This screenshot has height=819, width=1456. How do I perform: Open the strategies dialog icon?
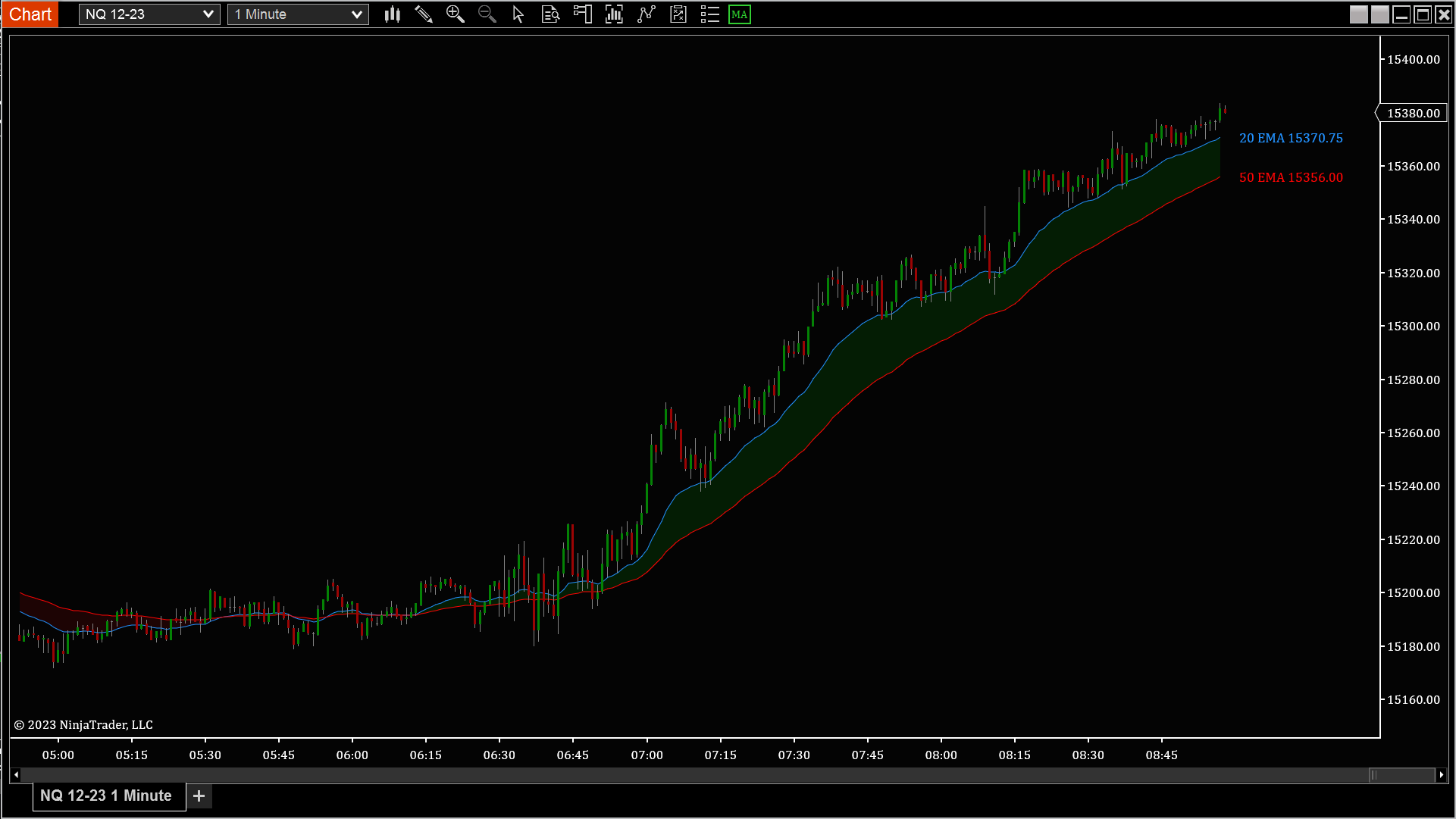[678, 14]
